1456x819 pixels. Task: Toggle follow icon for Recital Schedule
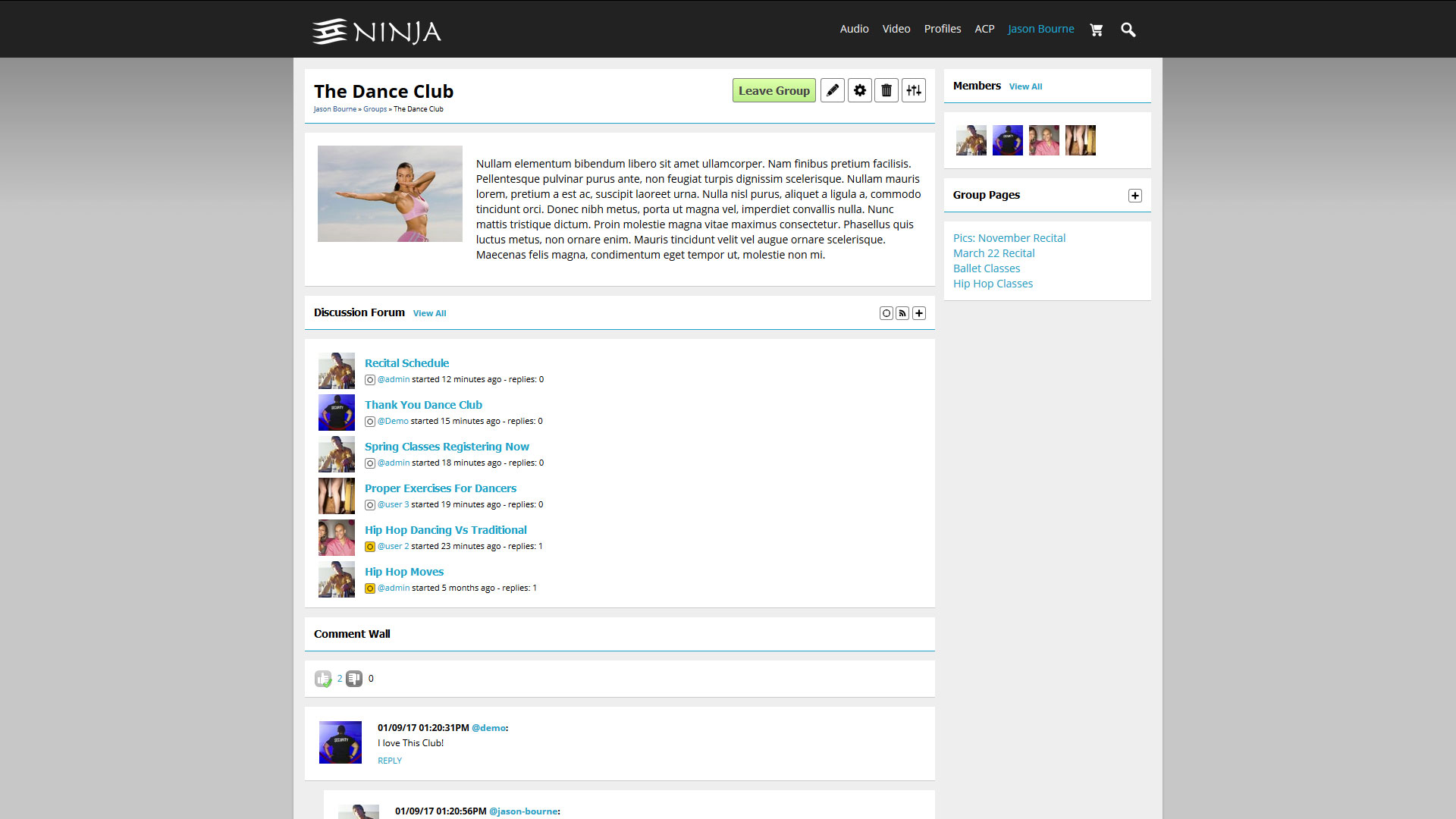[370, 380]
